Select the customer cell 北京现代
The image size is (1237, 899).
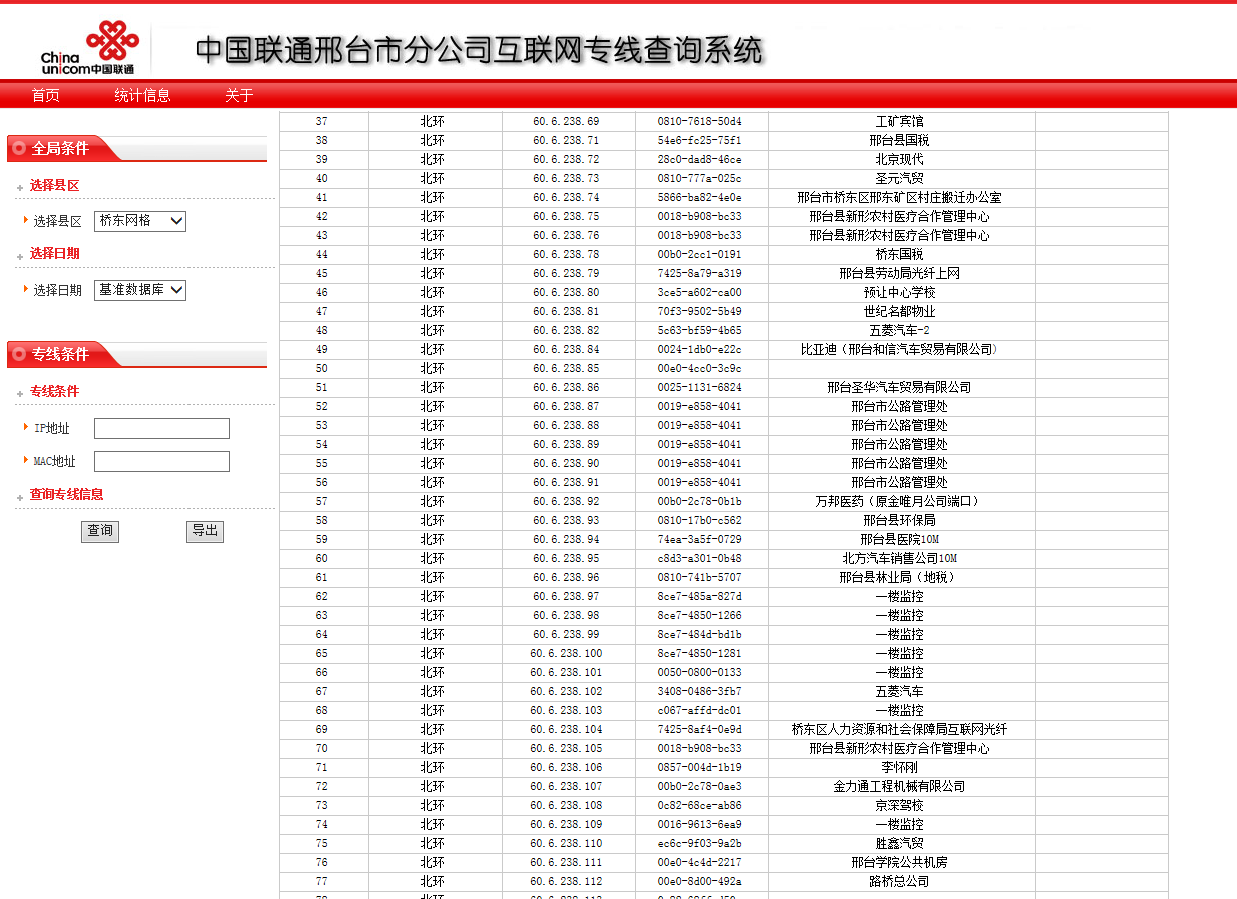[x=901, y=159]
